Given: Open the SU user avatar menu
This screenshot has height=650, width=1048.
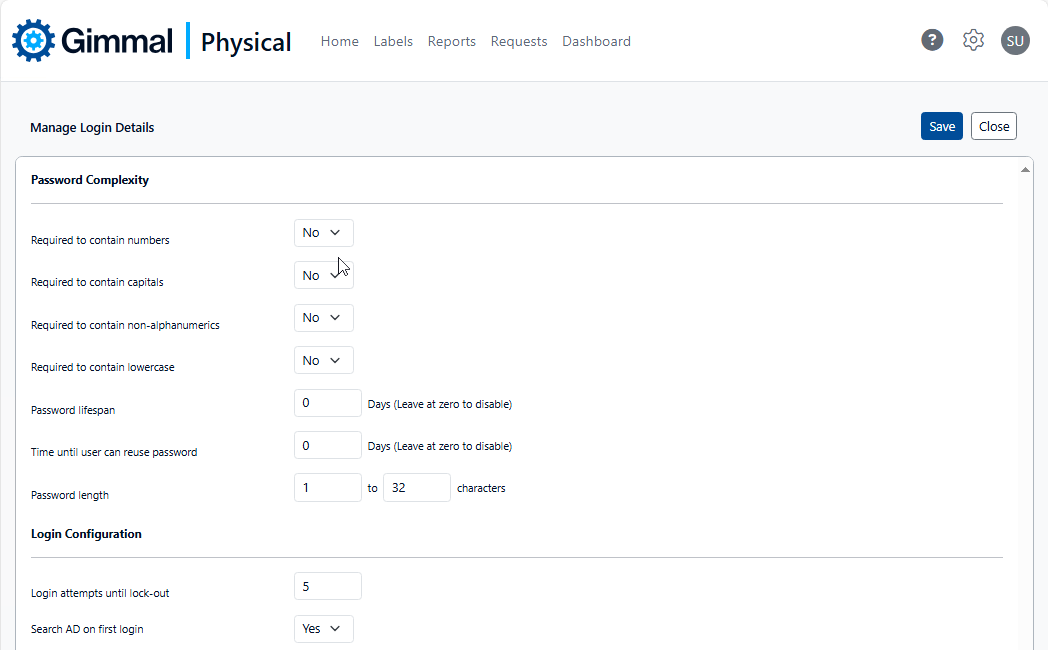Looking at the screenshot, I should click(x=1015, y=41).
